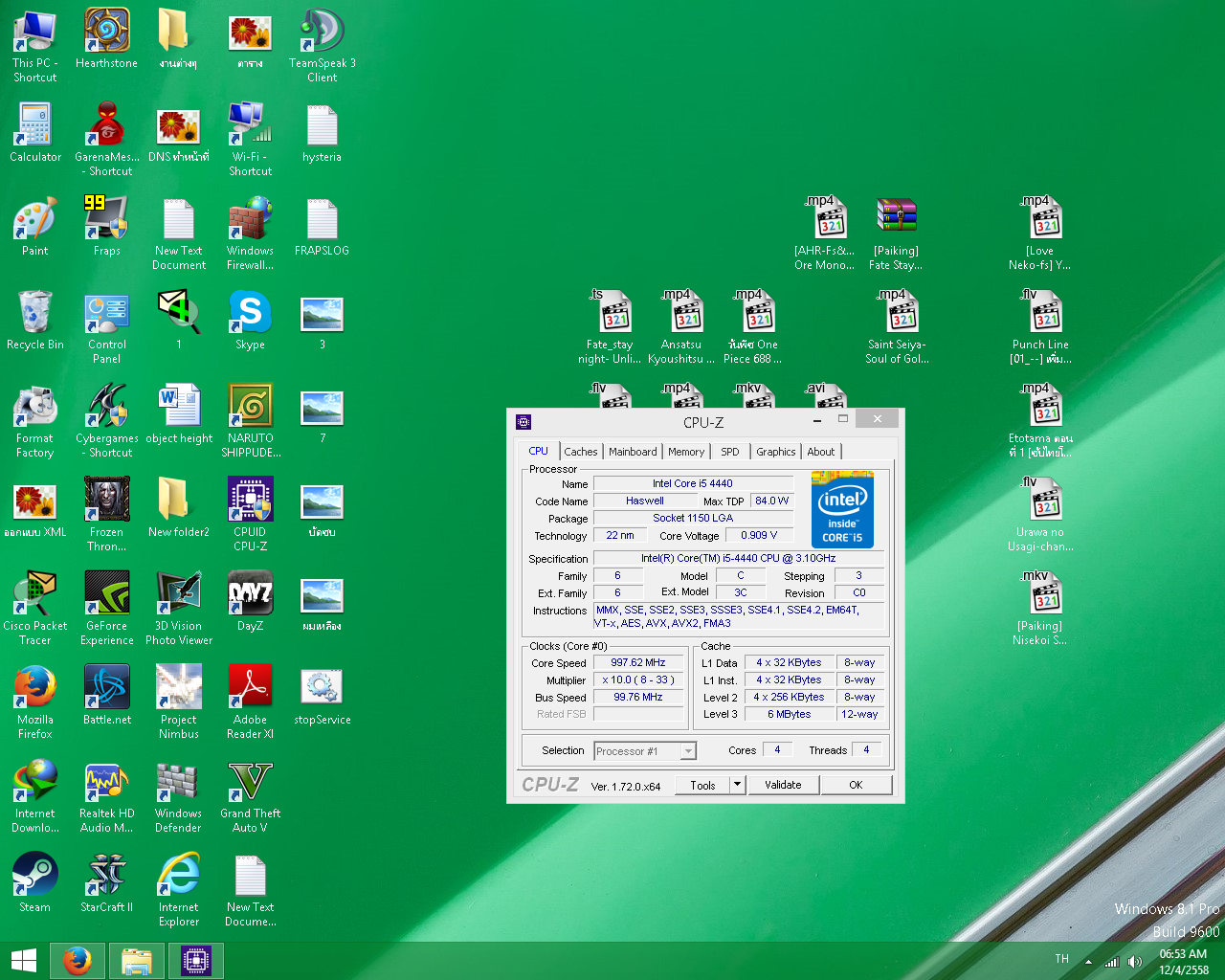Image resolution: width=1225 pixels, height=980 pixels.
Task: Click the Battle.net desktop icon
Action: pyautogui.click(x=106, y=688)
